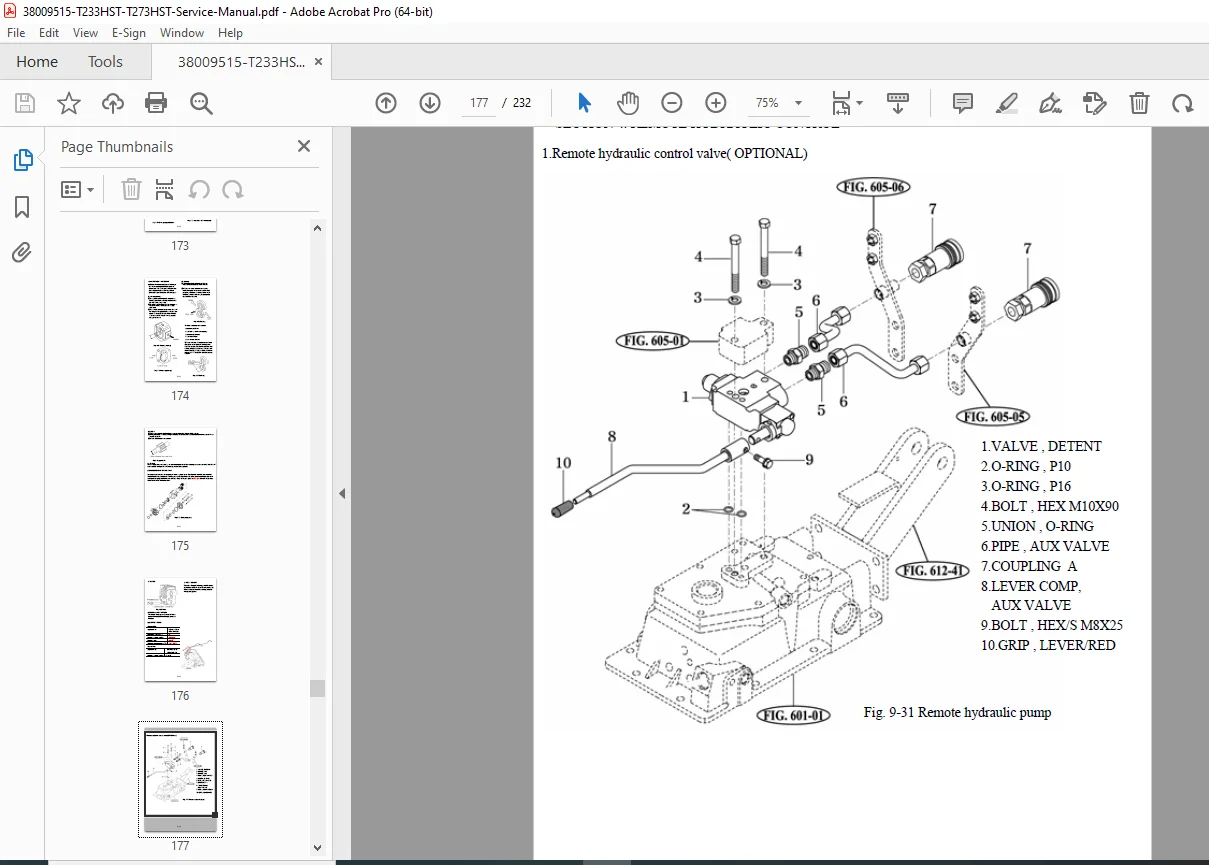Click the '10.GRIP , LEVER/RED' list entry
Screen dimensions: 1209x865
(1048, 645)
